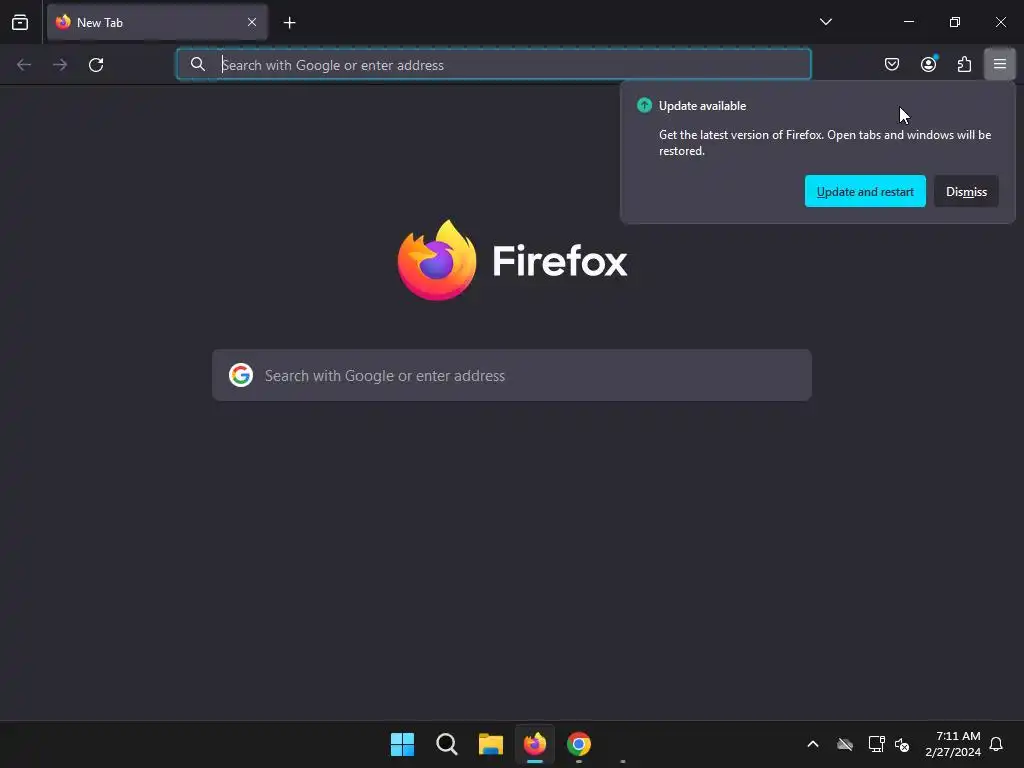
Task: Click the muted volume tray icon
Action: point(902,744)
